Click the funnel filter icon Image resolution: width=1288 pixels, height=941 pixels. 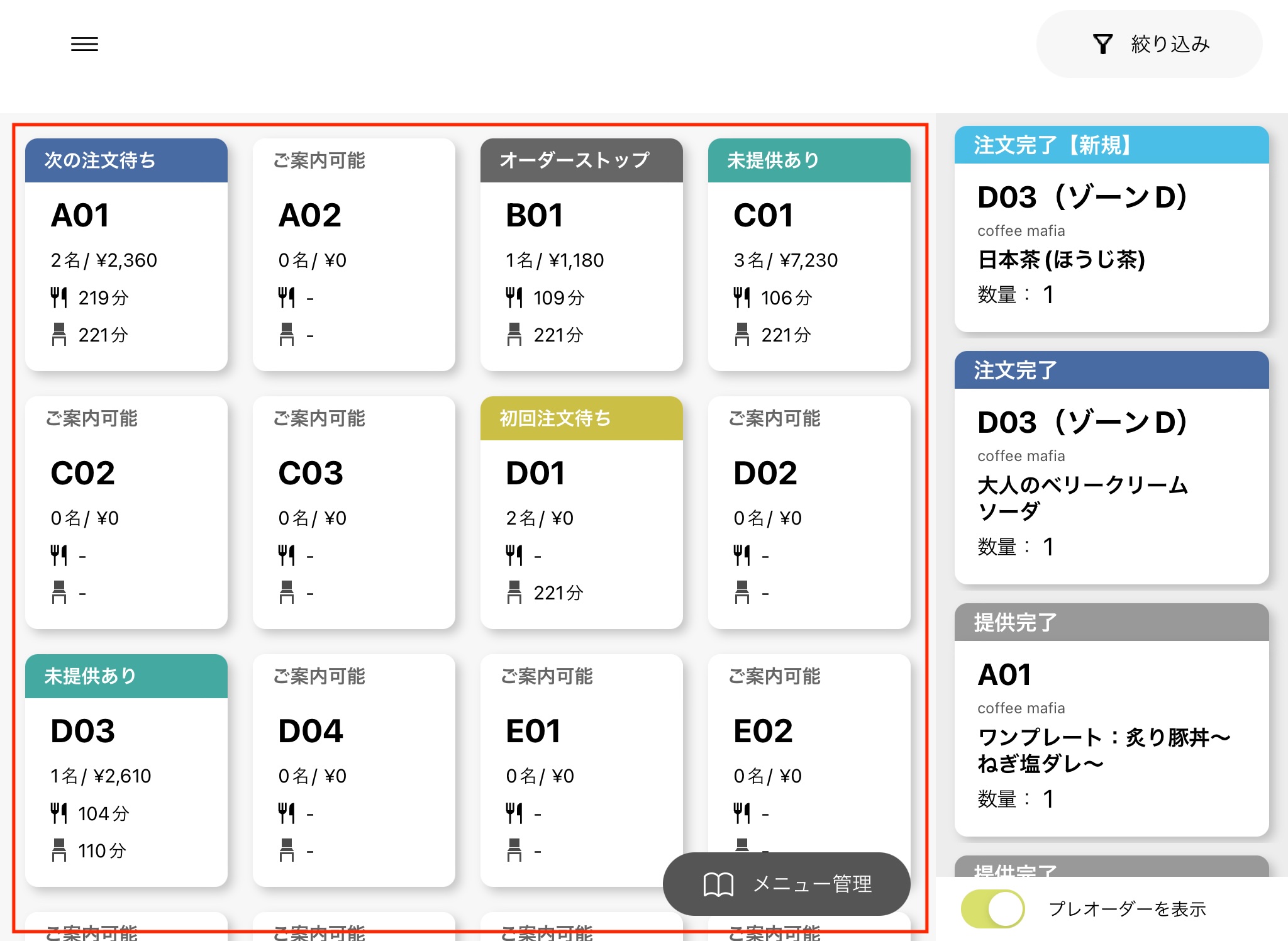click(1102, 44)
